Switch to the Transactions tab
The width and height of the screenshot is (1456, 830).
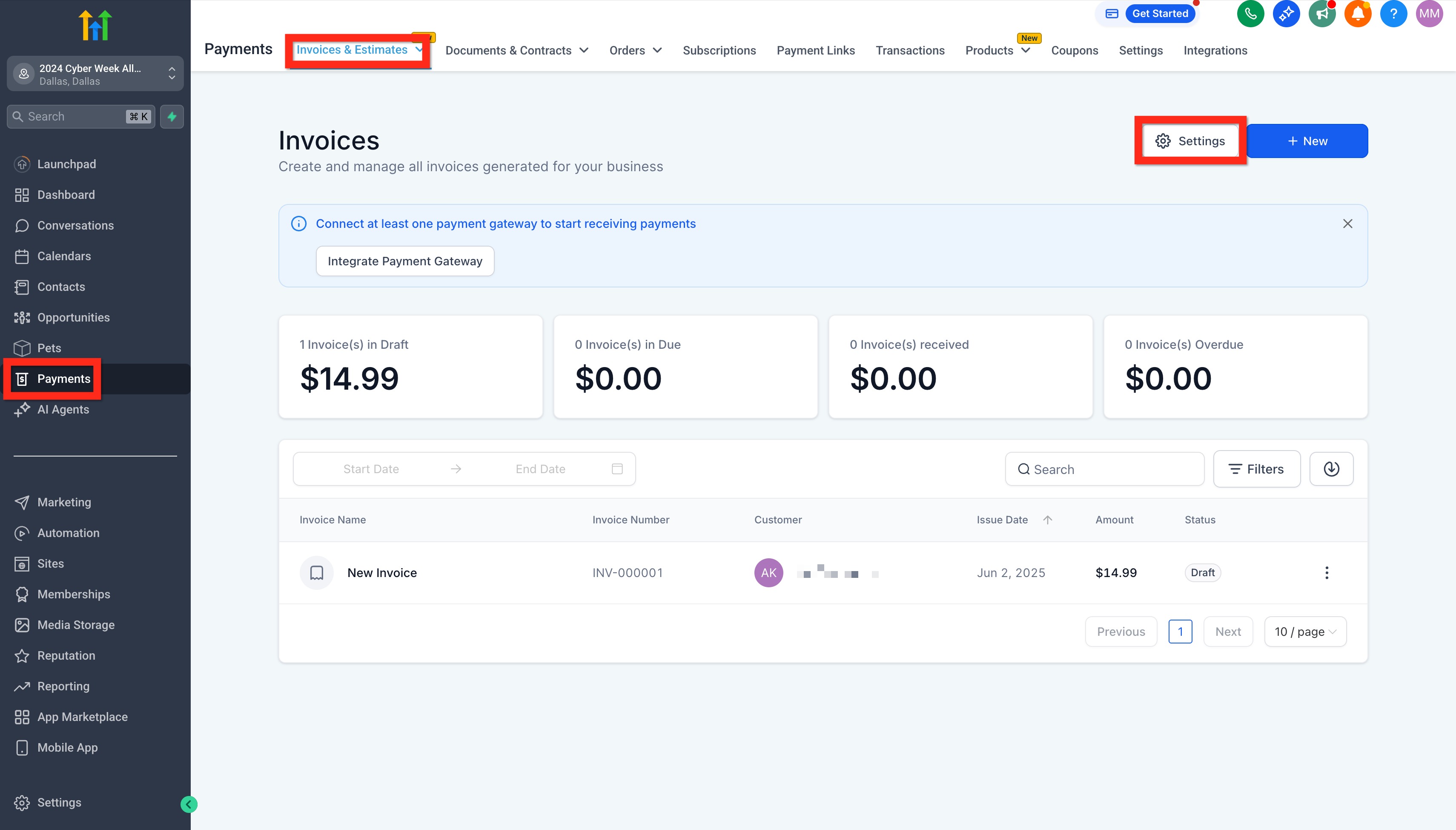point(909,50)
